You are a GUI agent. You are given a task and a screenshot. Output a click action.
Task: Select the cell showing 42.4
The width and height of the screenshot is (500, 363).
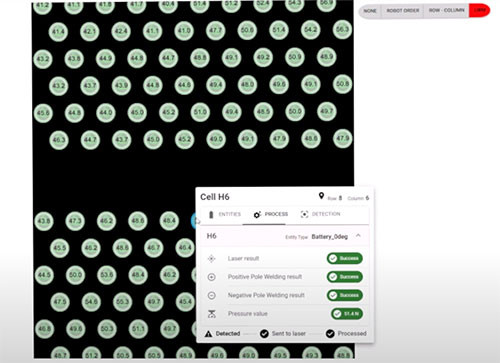121,31
